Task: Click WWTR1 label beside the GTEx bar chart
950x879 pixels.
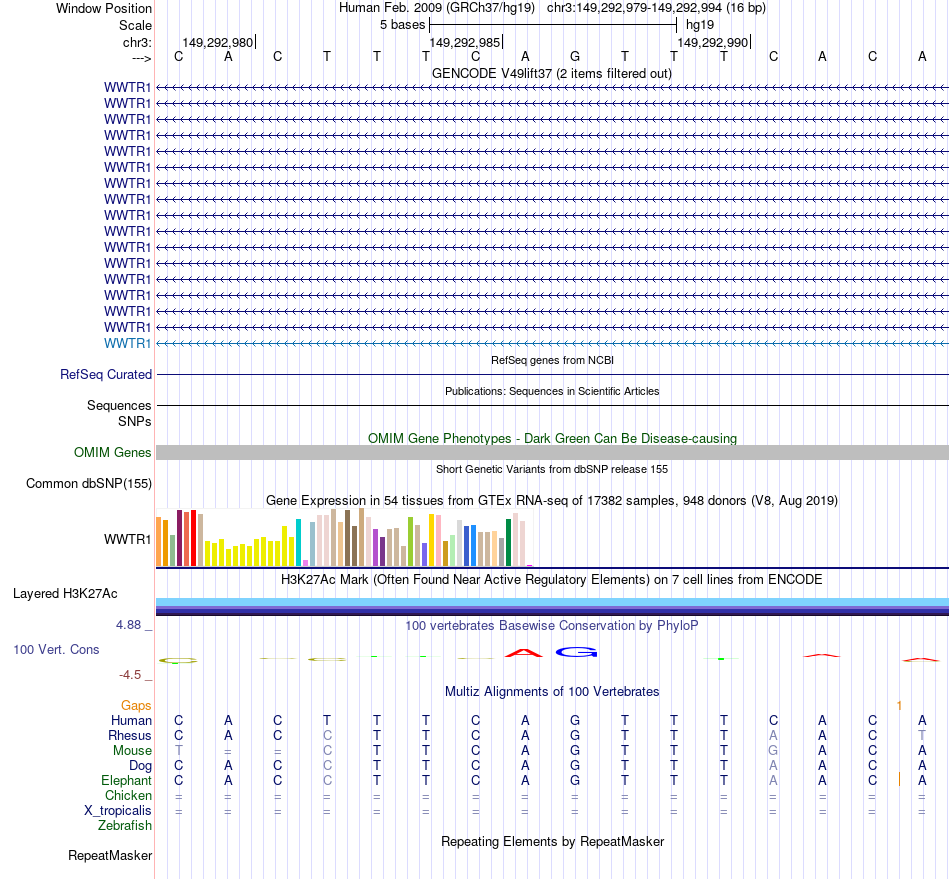Action: coord(127,539)
